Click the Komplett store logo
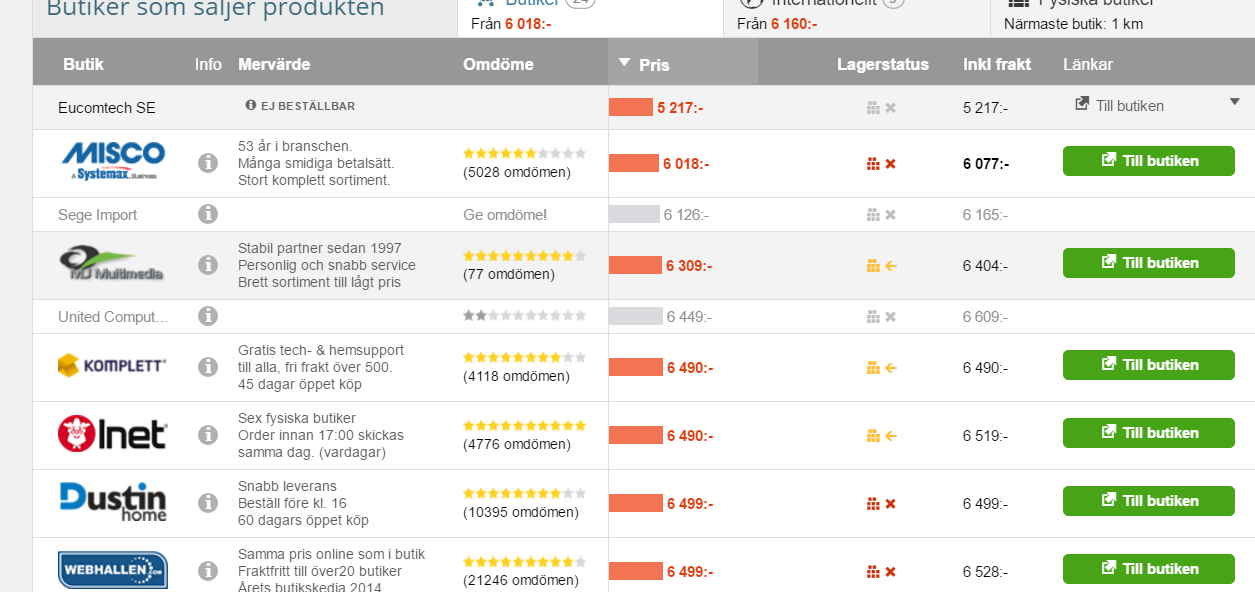The width and height of the screenshot is (1255, 592). point(112,366)
